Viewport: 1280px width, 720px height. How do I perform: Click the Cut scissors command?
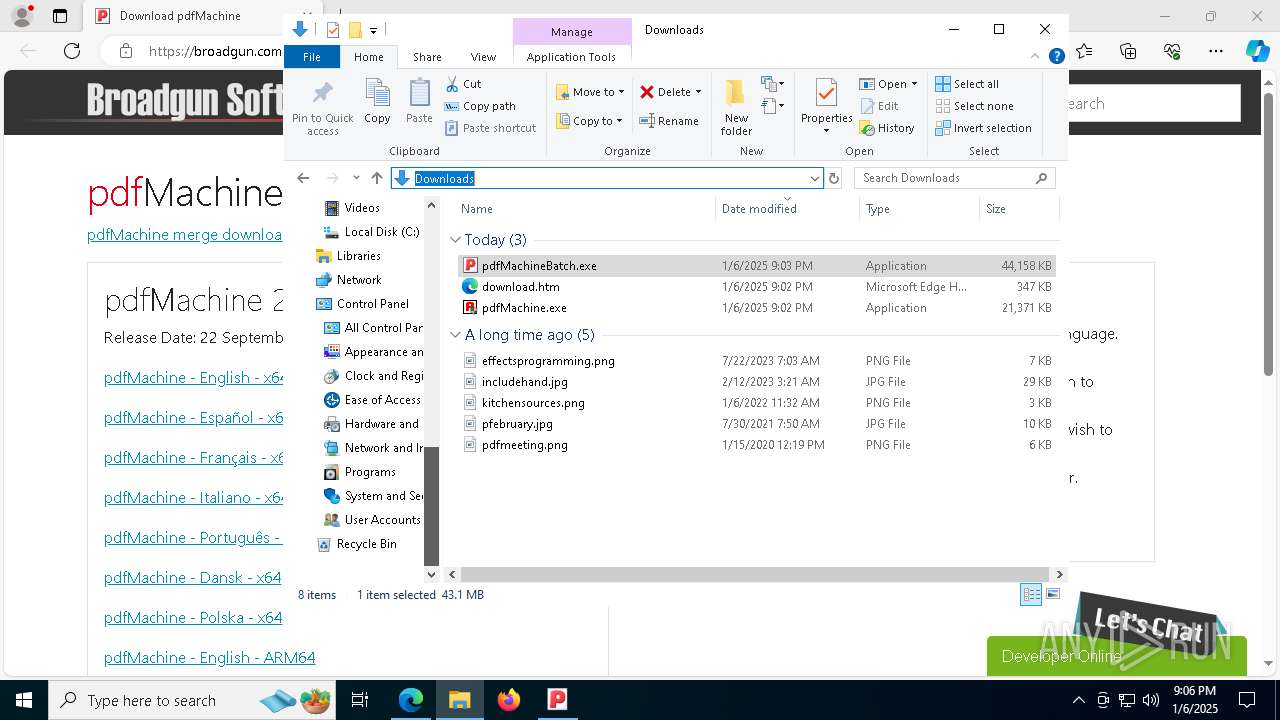point(463,84)
